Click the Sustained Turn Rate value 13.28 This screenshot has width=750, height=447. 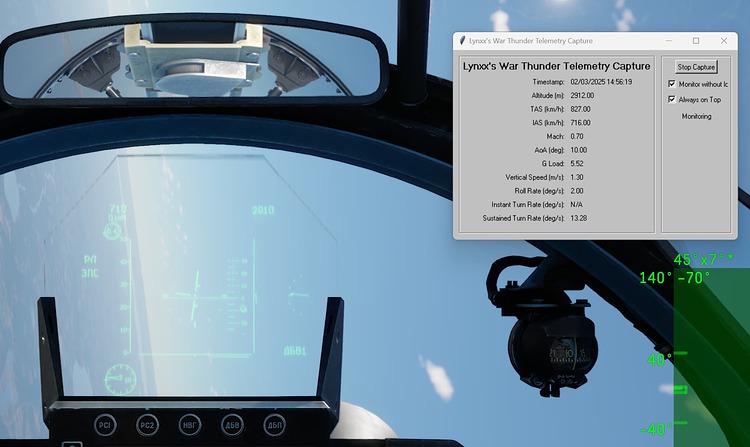click(578, 217)
